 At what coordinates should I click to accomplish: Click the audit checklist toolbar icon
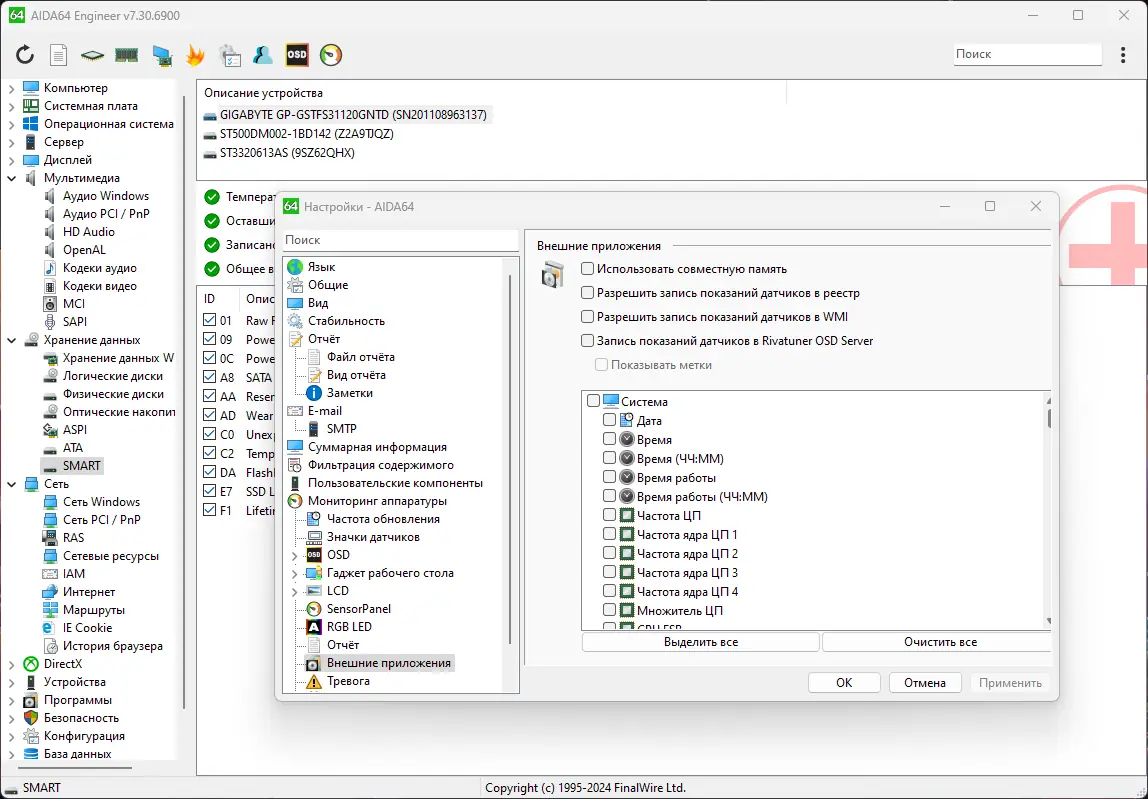point(230,55)
